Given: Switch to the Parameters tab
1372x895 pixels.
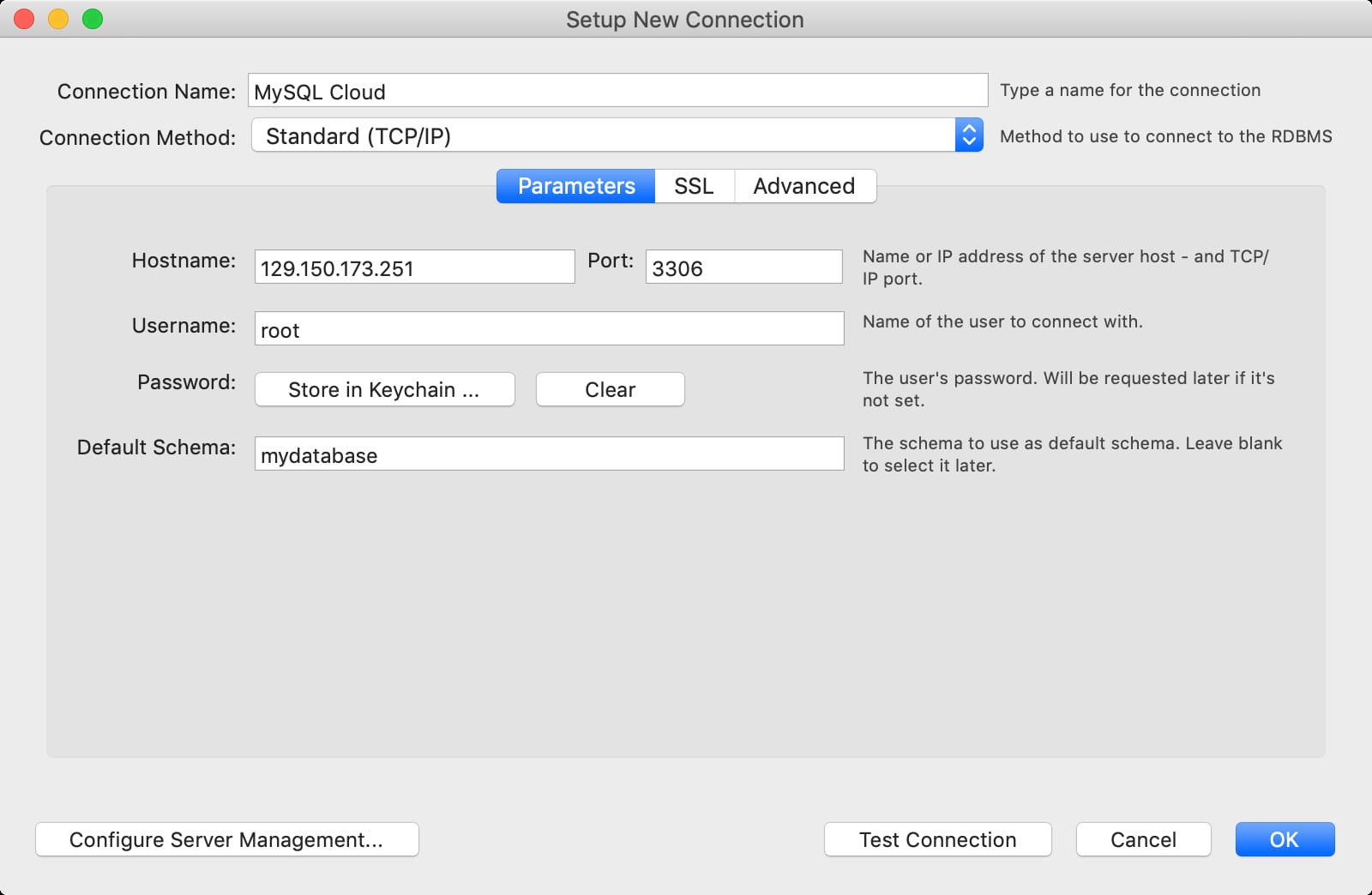Looking at the screenshot, I should (576, 186).
